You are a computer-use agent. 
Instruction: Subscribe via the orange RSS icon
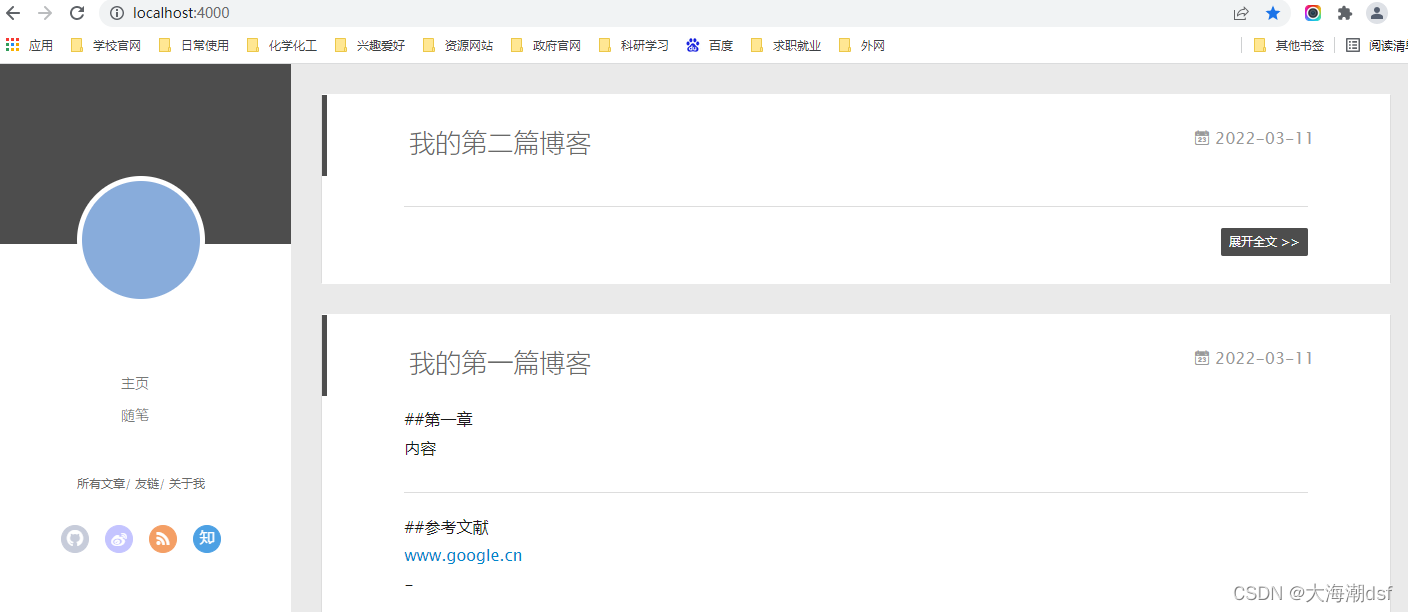click(x=163, y=539)
